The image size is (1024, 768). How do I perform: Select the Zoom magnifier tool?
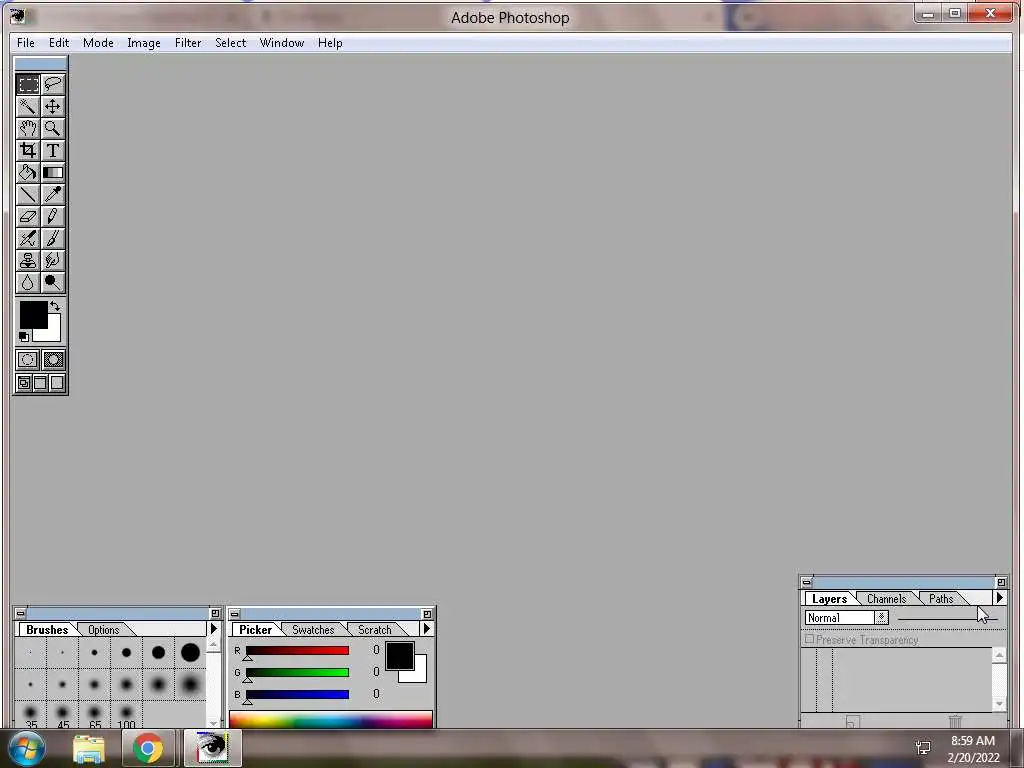53,129
